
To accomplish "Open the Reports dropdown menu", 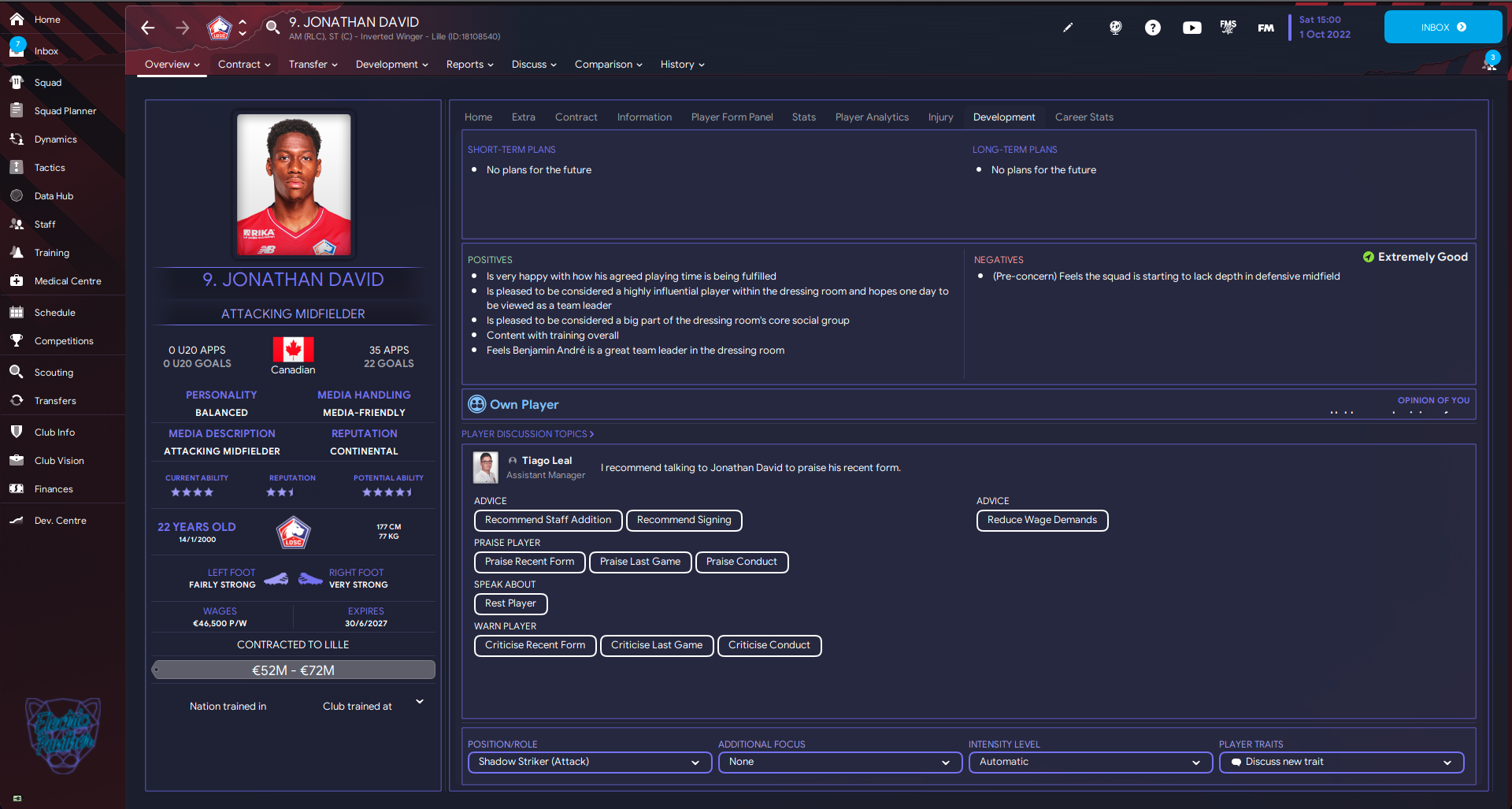I will pos(469,65).
